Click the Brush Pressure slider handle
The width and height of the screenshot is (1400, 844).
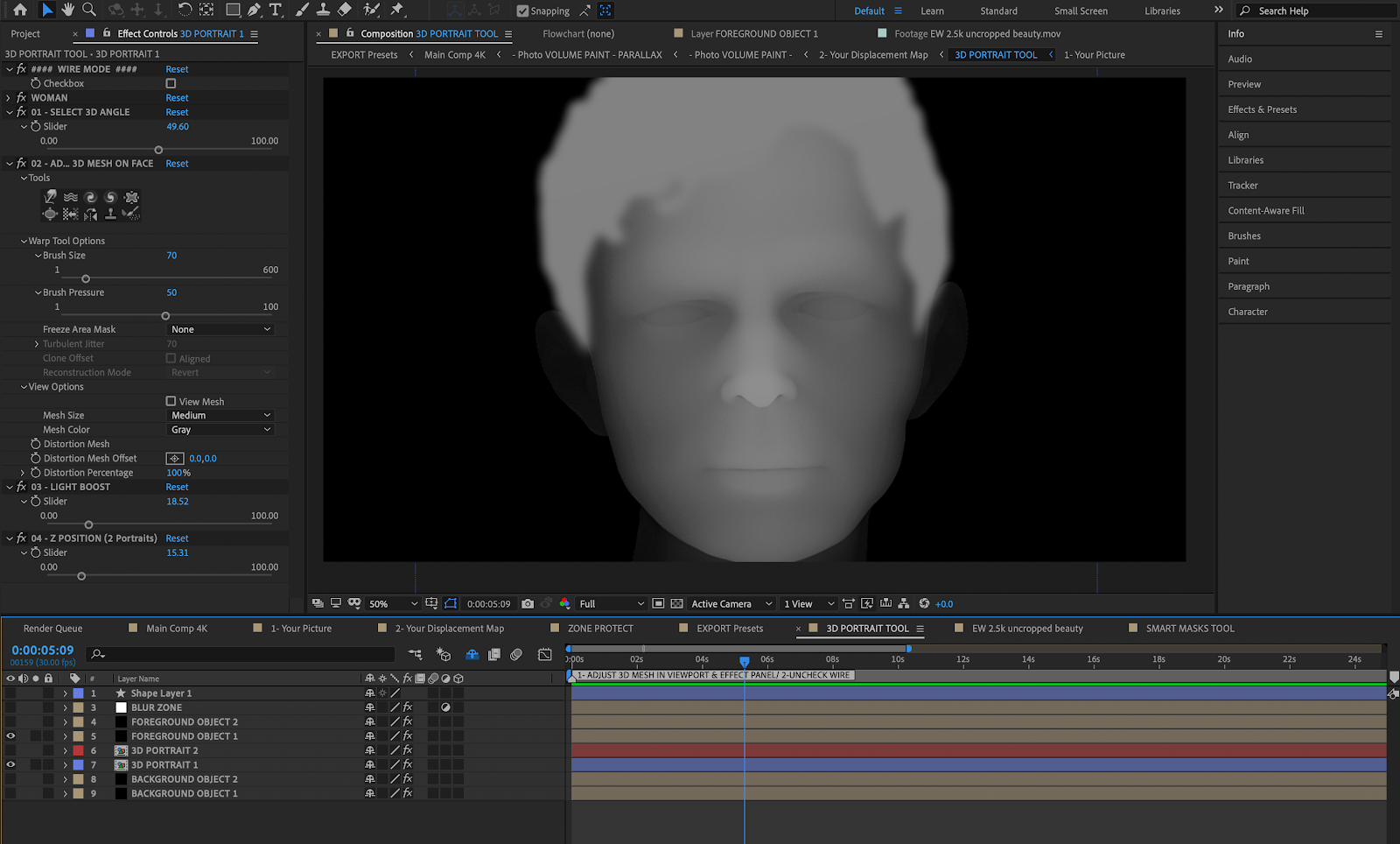point(165,316)
